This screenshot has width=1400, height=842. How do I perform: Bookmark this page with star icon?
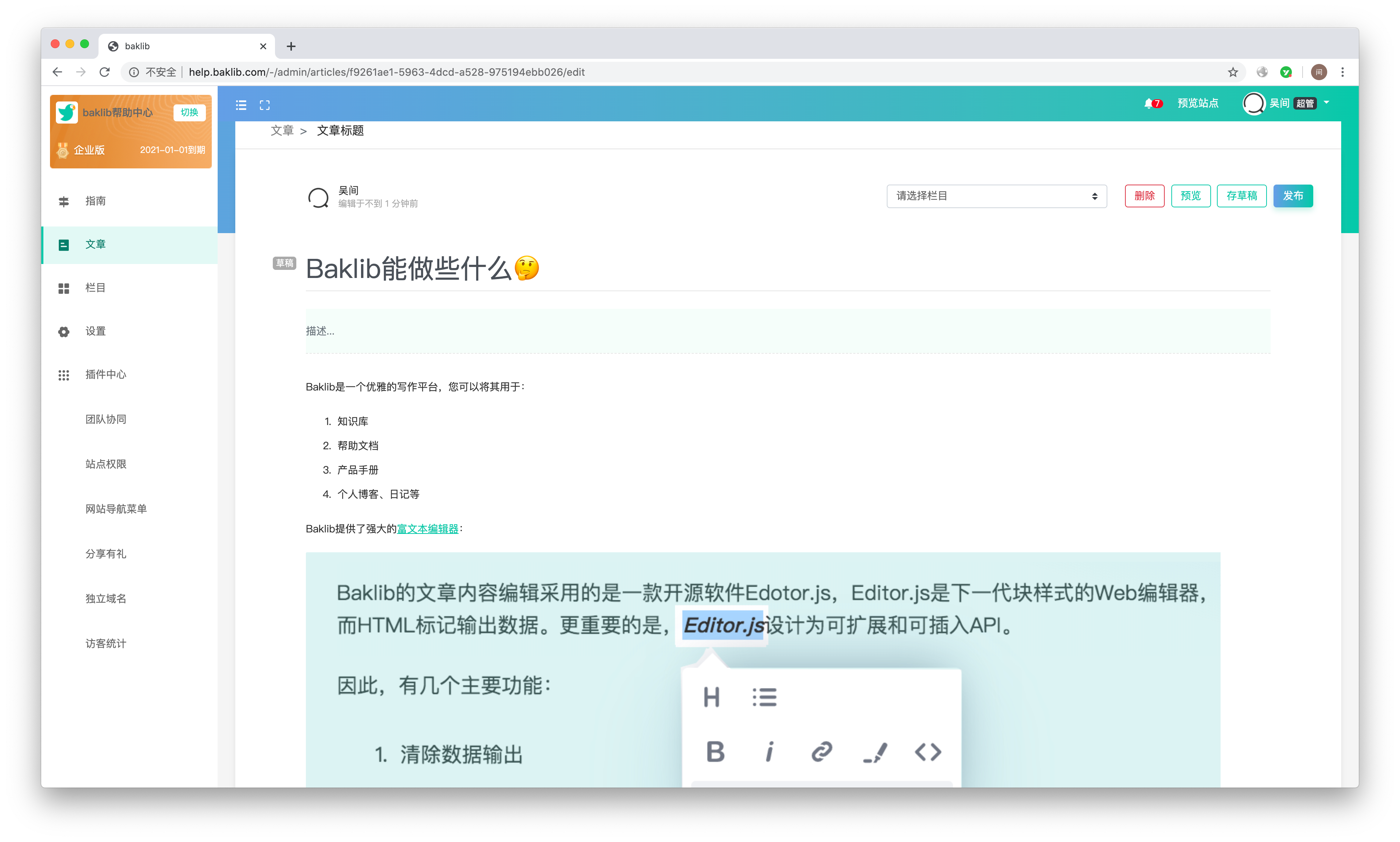(1233, 72)
